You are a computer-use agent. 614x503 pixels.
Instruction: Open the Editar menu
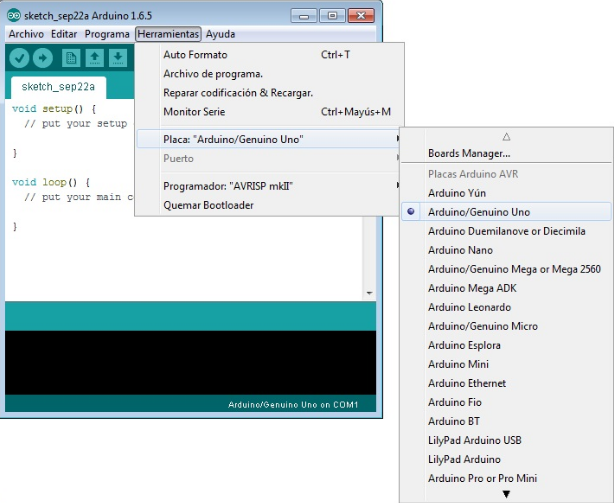64,34
